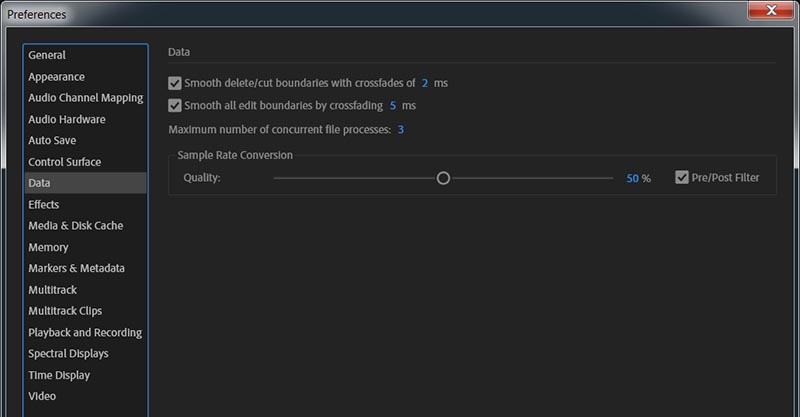Open Audio Channel Mapping preferences
The height and width of the screenshot is (417, 800).
85,98
